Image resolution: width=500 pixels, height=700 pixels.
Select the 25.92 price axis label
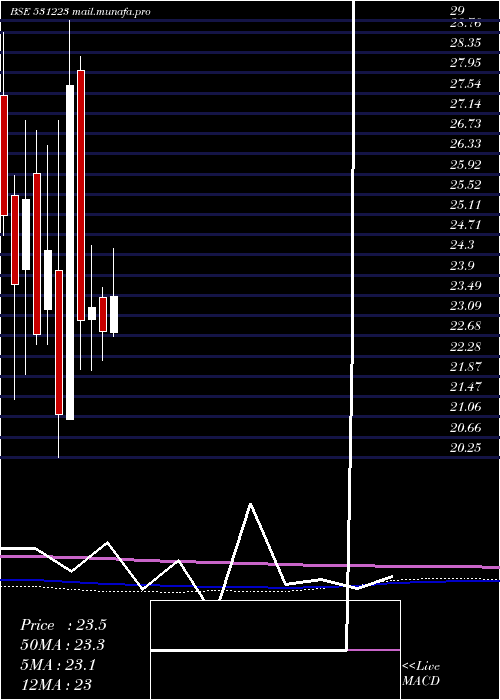pyautogui.click(x=466, y=165)
